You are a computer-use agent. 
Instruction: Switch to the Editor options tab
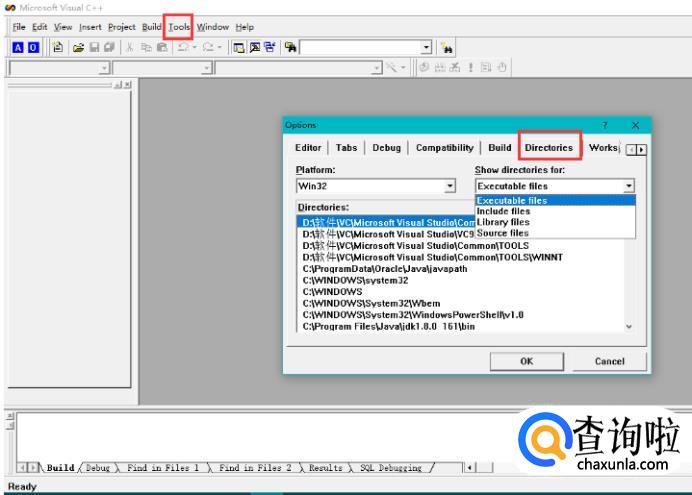click(x=308, y=147)
